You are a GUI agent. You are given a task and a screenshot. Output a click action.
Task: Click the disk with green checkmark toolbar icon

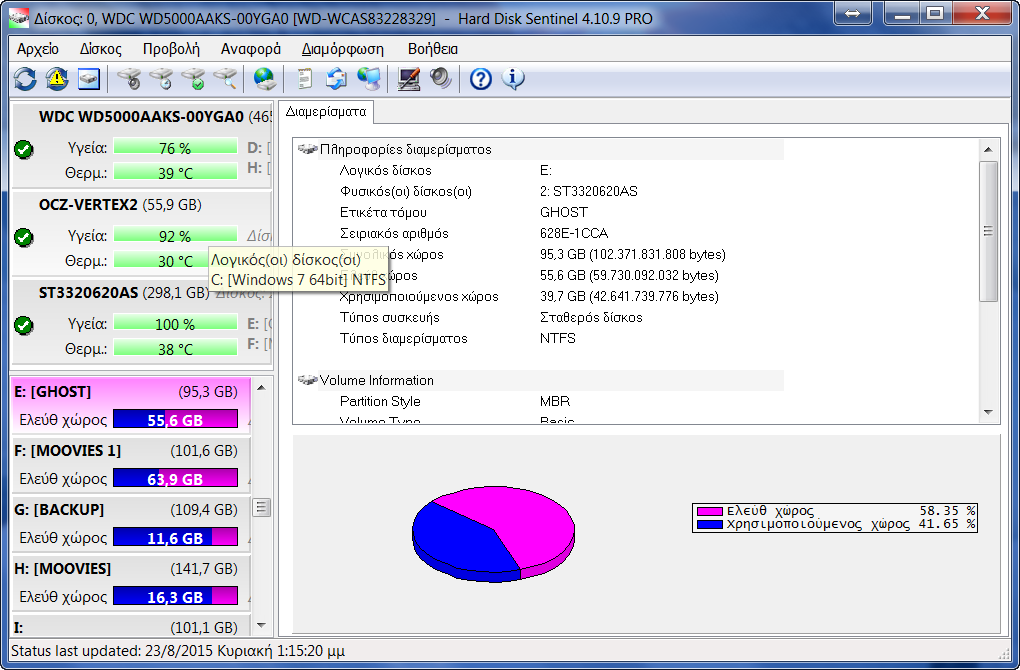tap(193, 79)
